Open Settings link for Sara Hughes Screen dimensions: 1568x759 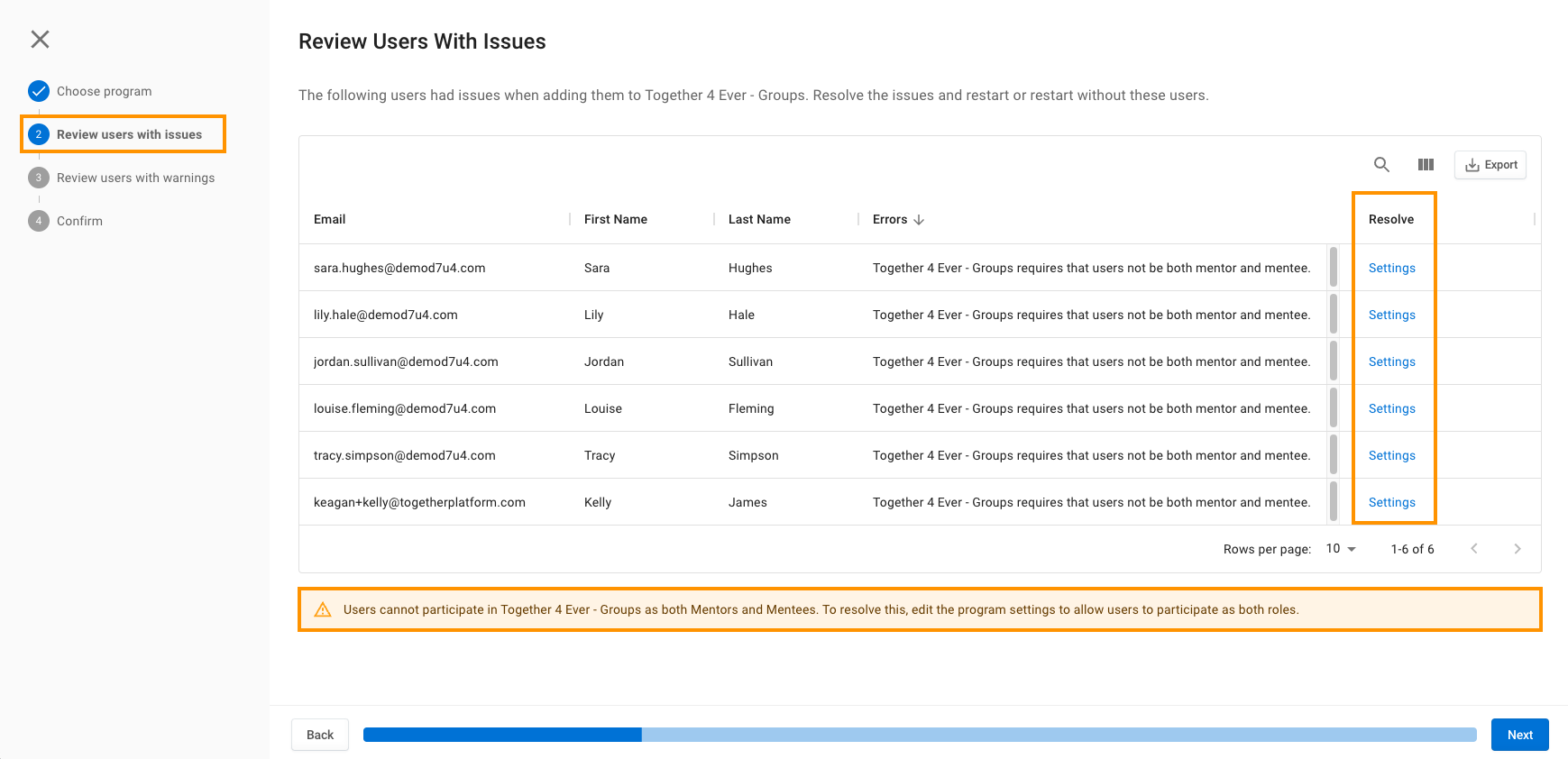(1391, 268)
